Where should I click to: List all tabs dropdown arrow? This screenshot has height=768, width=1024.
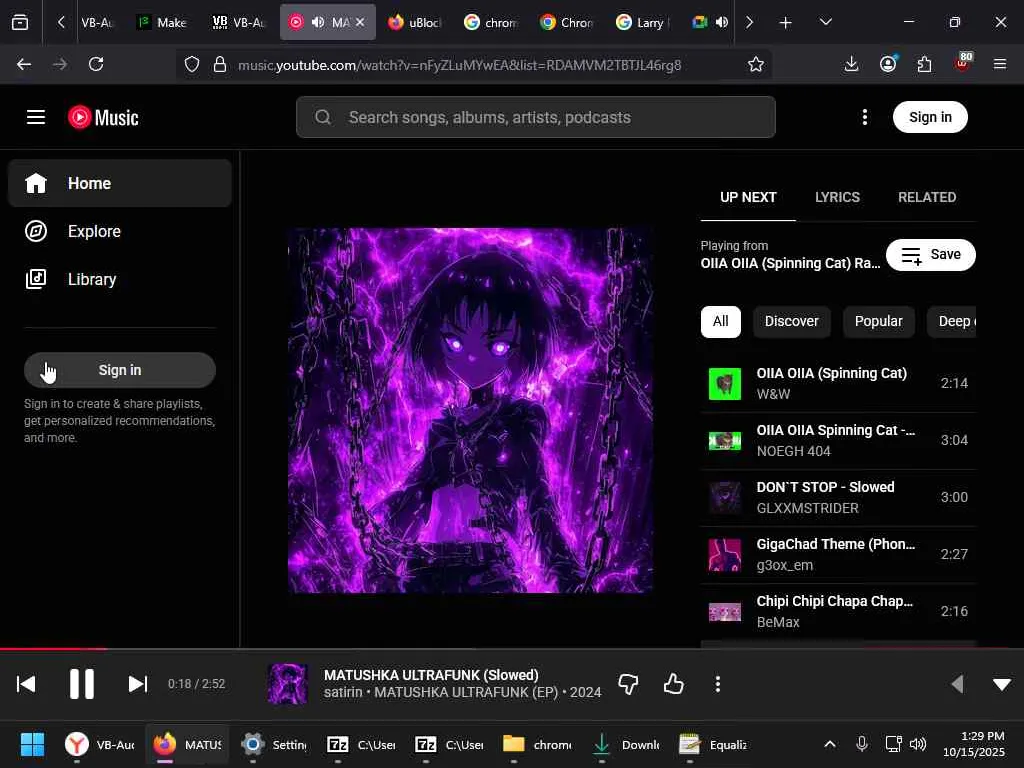[x=825, y=22]
